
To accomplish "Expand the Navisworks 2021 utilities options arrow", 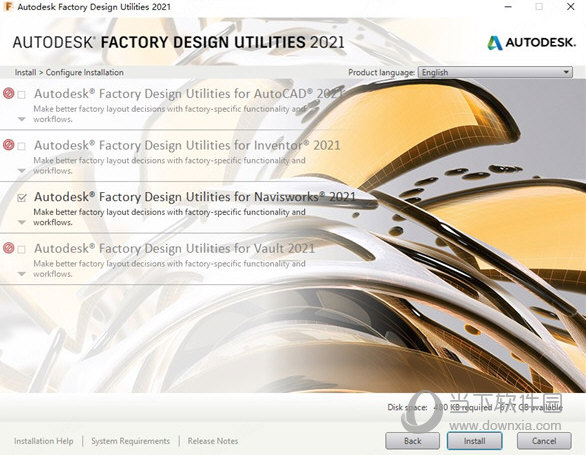I will pyautogui.click(x=22, y=222).
